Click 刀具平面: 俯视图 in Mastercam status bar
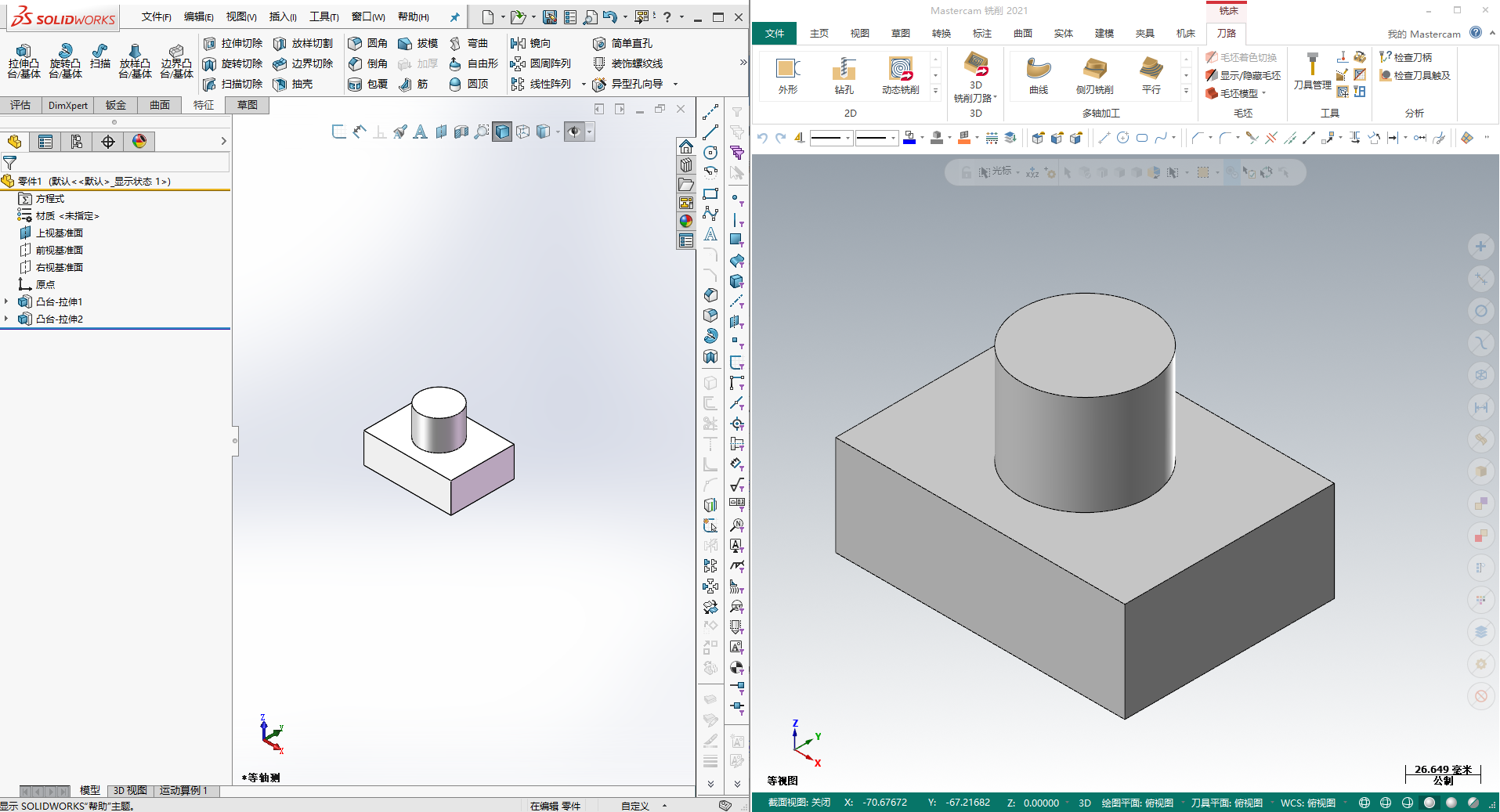This screenshot has width=1500, height=812. point(1227,803)
